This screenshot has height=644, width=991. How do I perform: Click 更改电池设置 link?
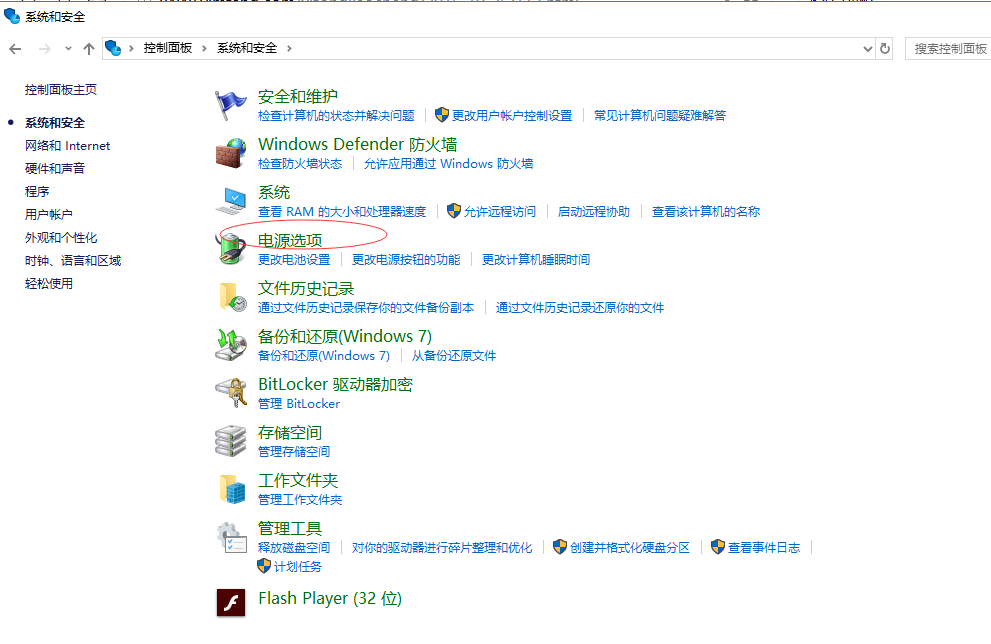(x=294, y=260)
